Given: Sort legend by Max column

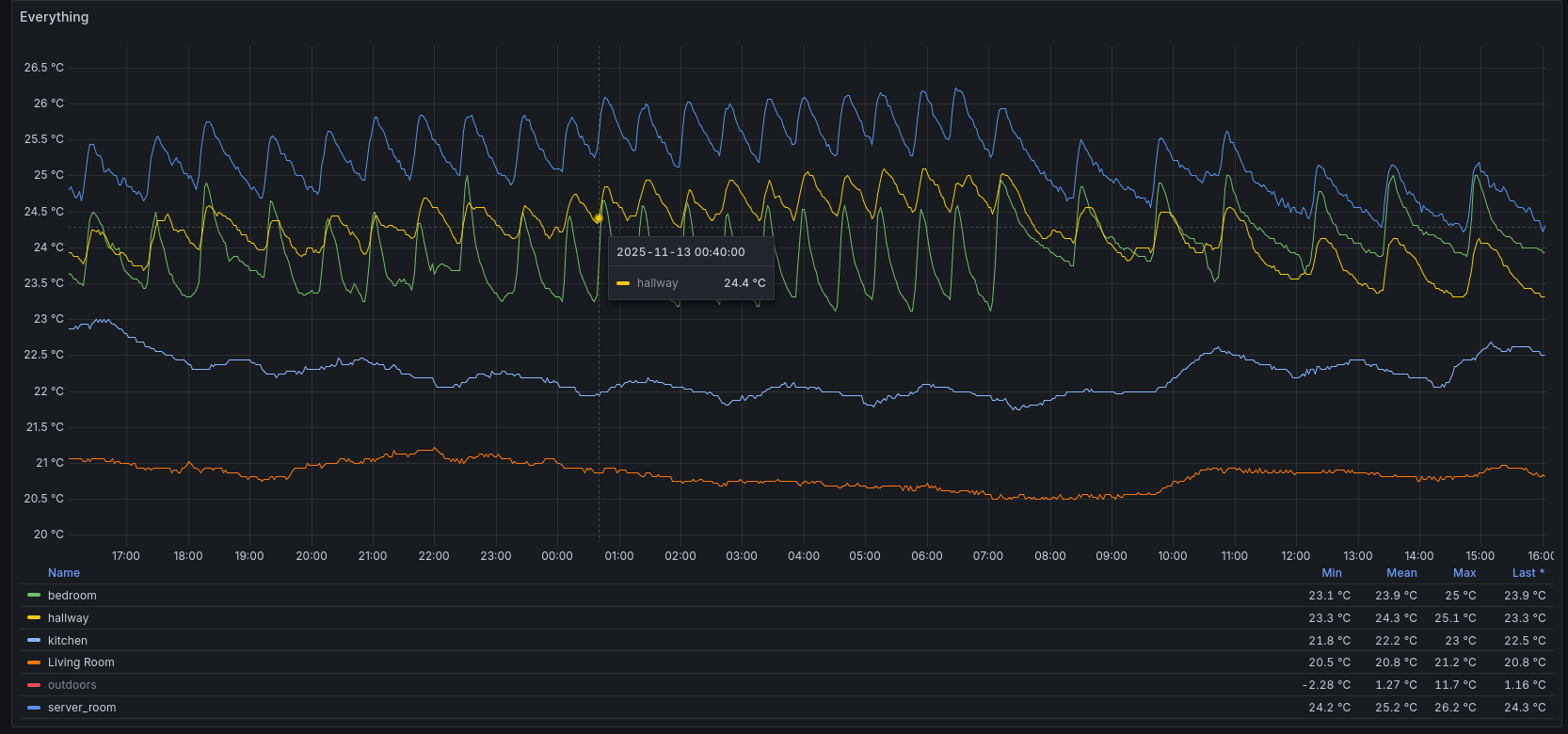Looking at the screenshot, I should pyautogui.click(x=1464, y=573).
